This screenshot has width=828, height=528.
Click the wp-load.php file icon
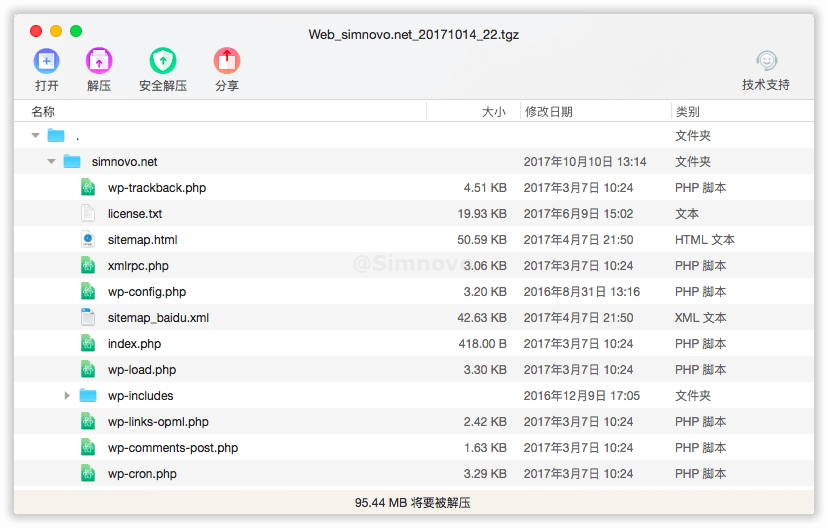tap(88, 370)
